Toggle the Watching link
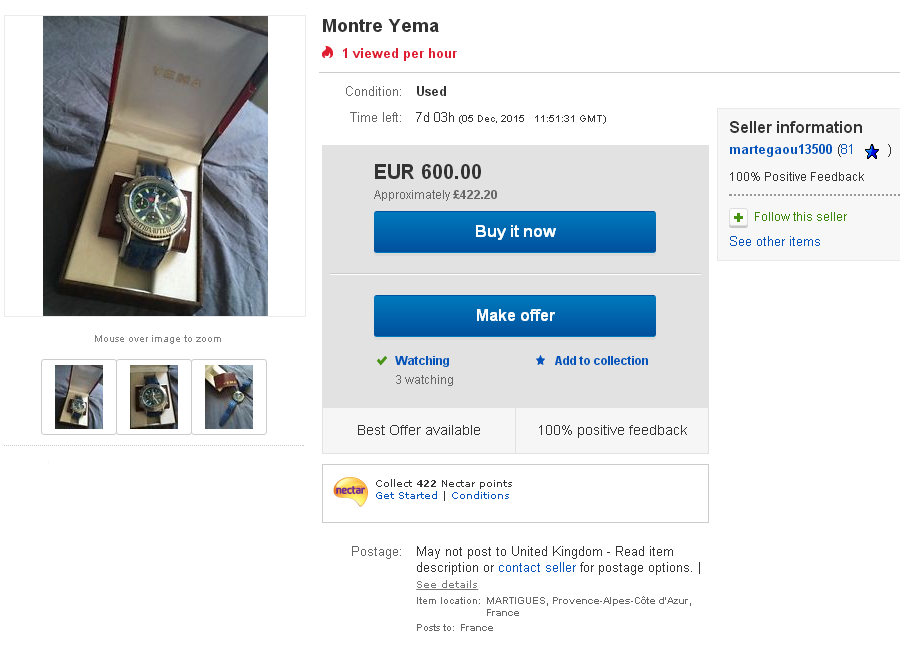 click(x=422, y=361)
